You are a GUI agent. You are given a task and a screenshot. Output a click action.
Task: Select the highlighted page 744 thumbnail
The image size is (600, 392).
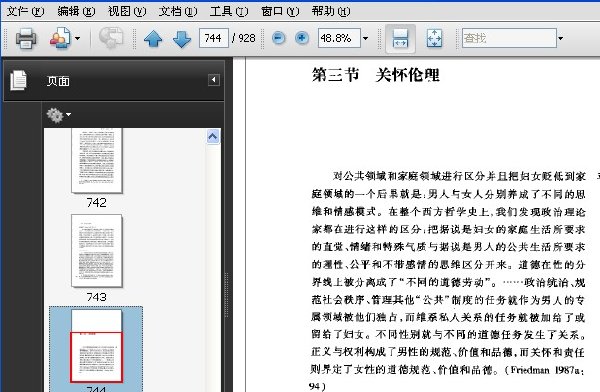click(96, 346)
